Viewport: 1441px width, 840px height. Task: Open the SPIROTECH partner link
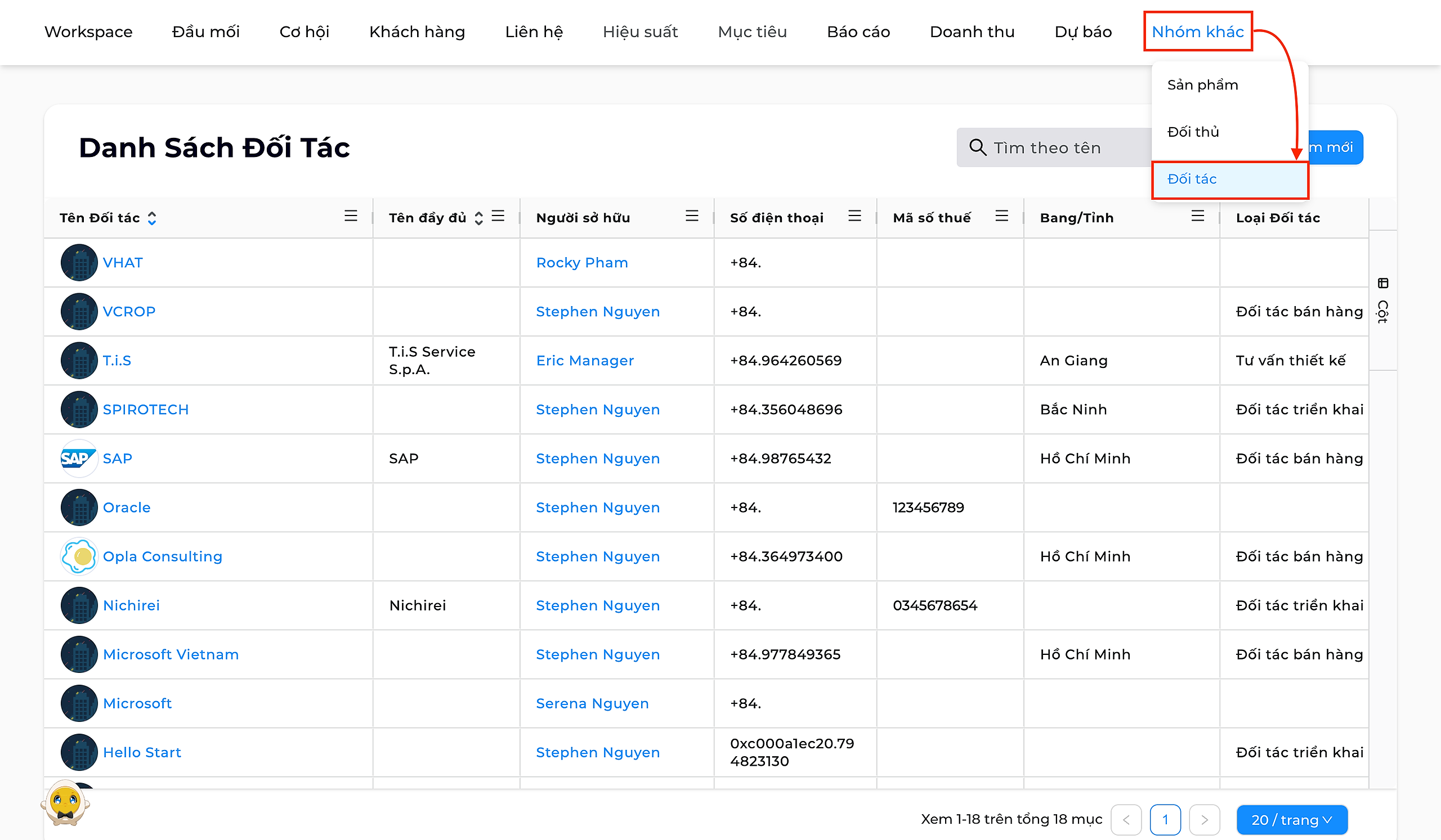(x=146, y=410)
